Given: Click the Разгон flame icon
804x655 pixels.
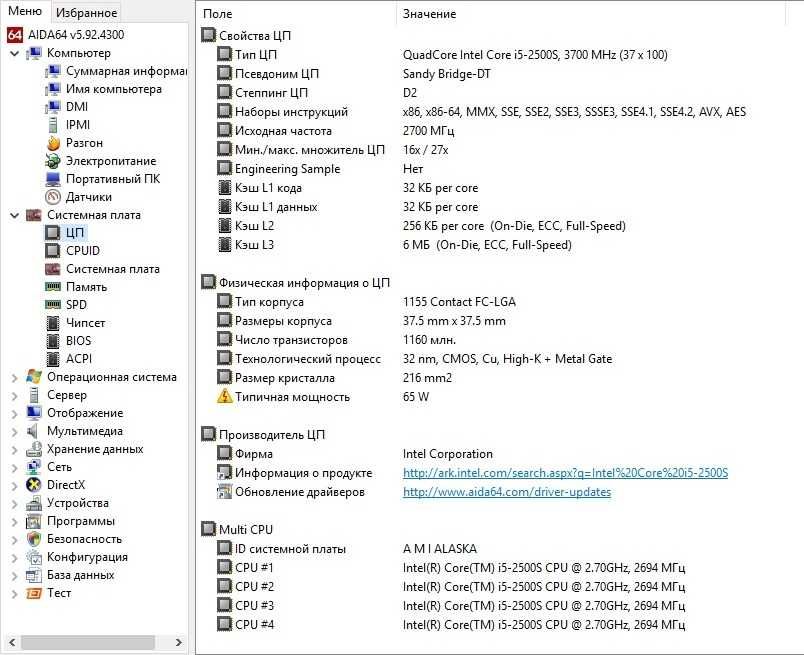Looking at the screenshot, I should [x=53, y=143].
